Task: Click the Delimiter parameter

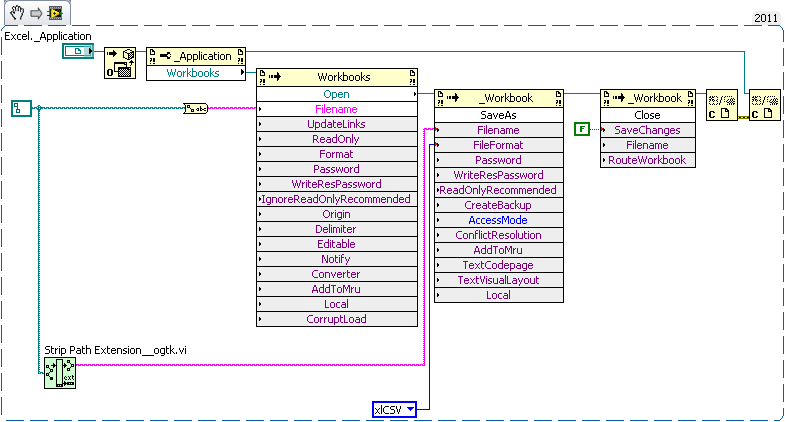Action: (x=337, y=229)
